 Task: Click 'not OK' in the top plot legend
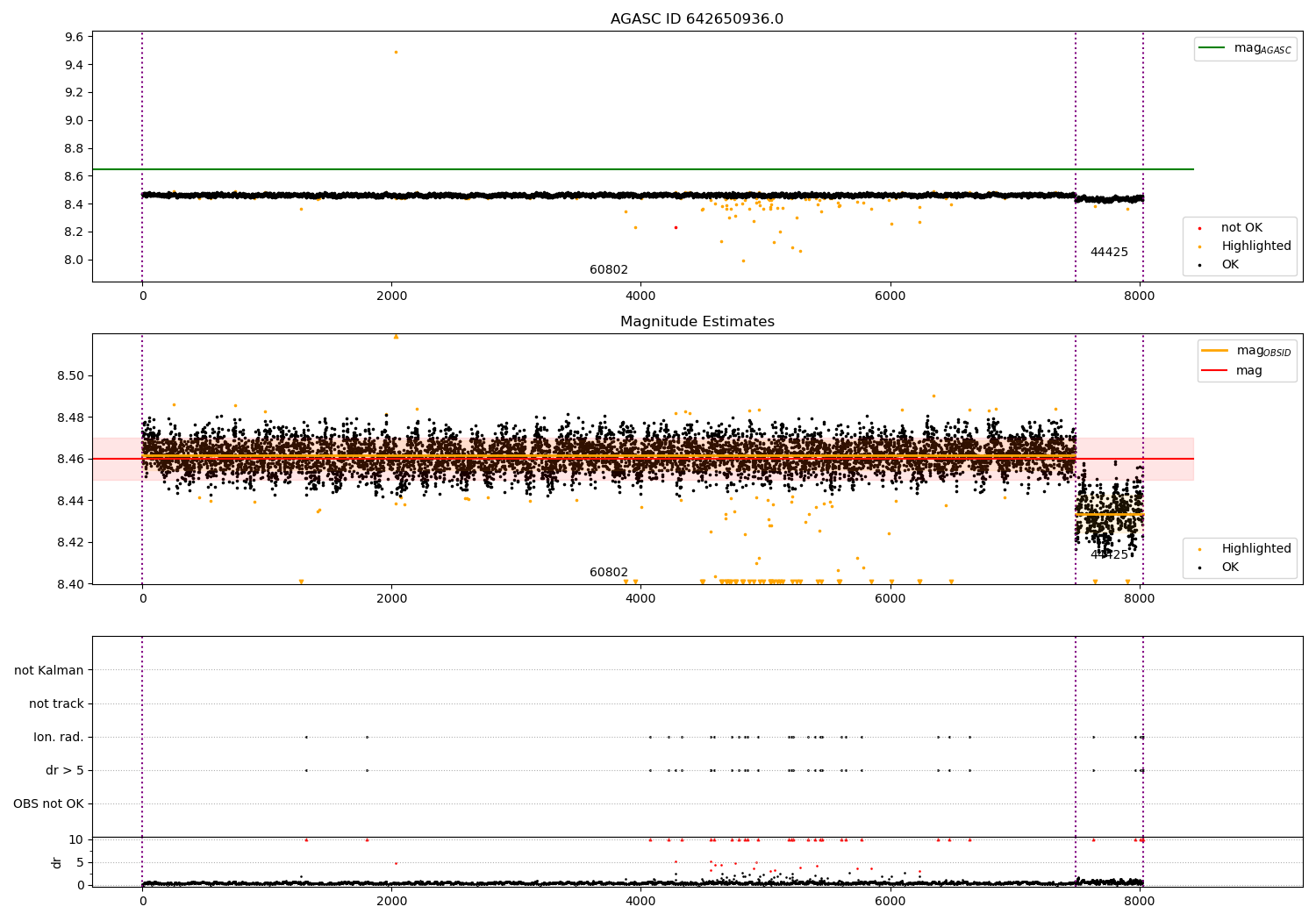pos(1241,228)
